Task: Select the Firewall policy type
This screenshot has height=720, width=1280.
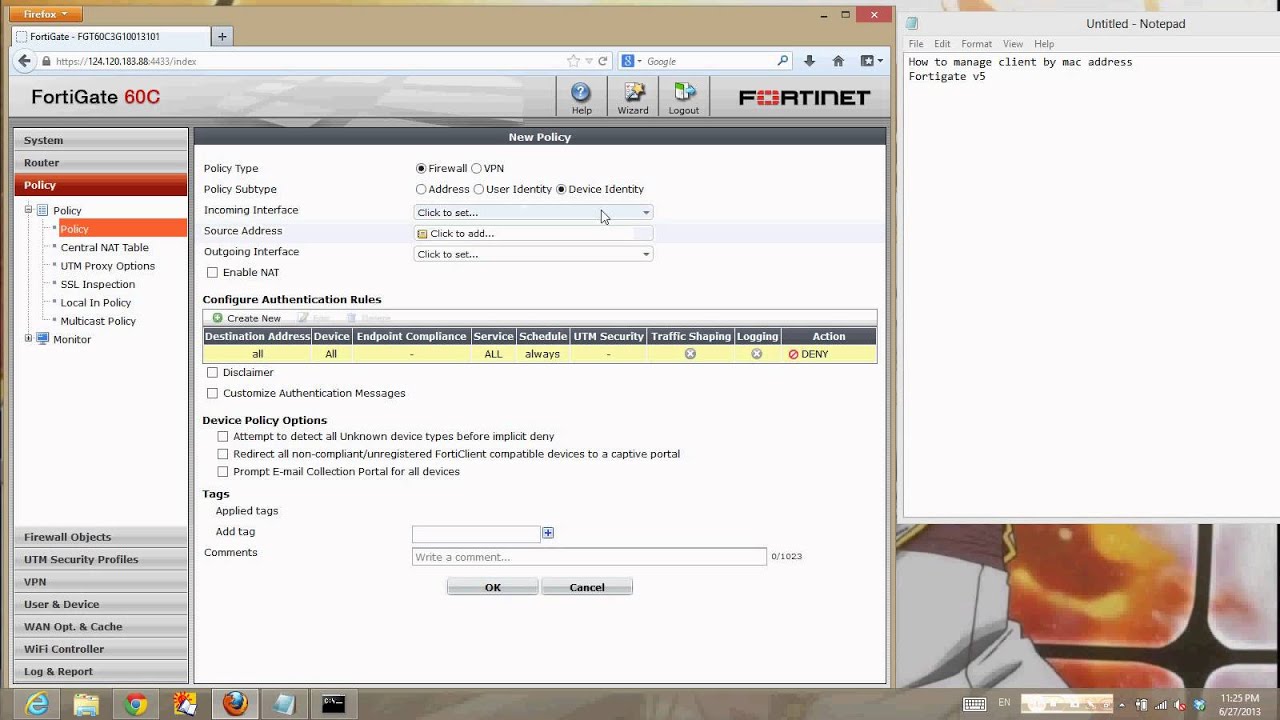Action: [x=421, y=169]
